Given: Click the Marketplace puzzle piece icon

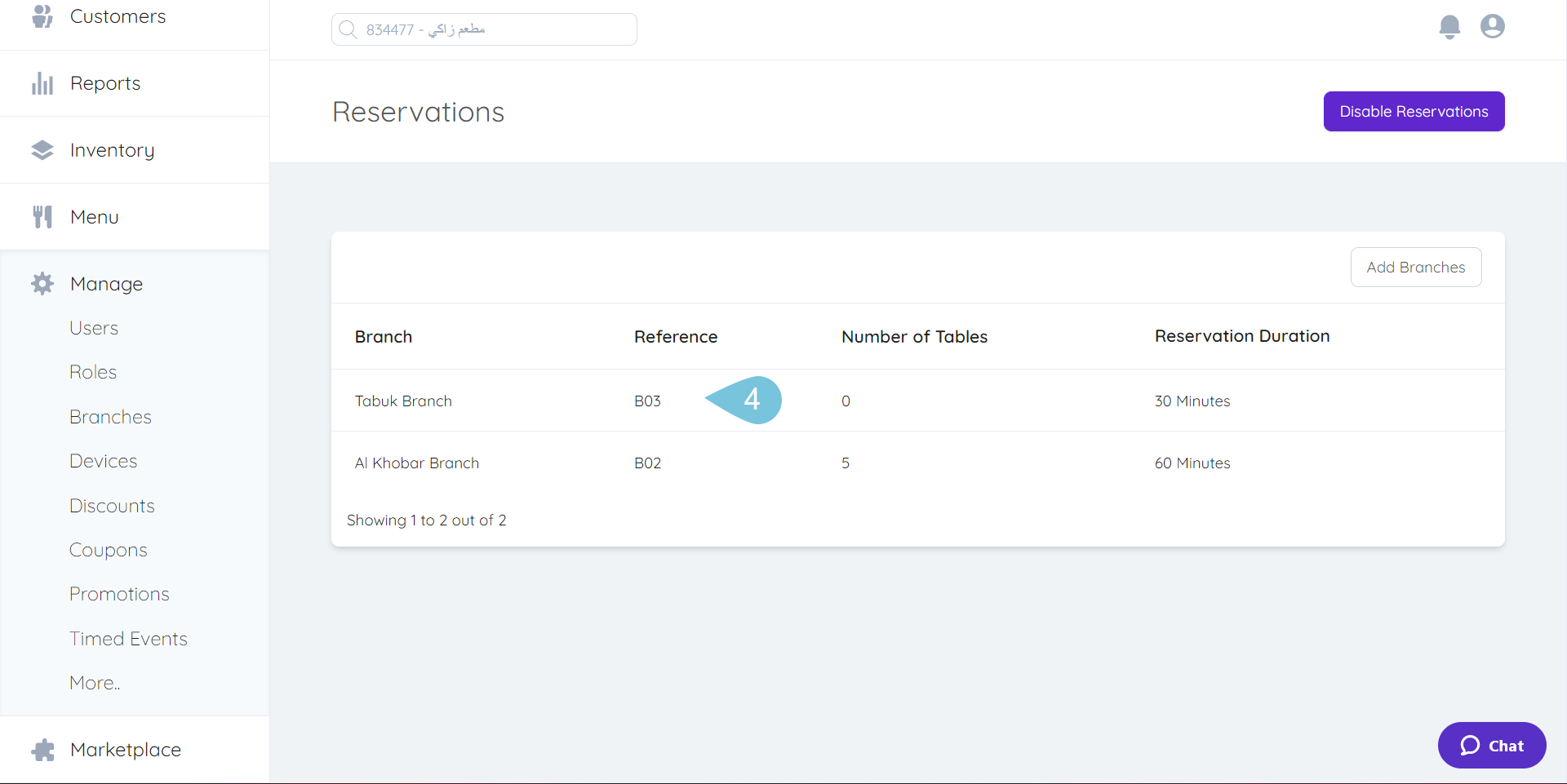Looking at the screenshot, I should coord(42,750).
